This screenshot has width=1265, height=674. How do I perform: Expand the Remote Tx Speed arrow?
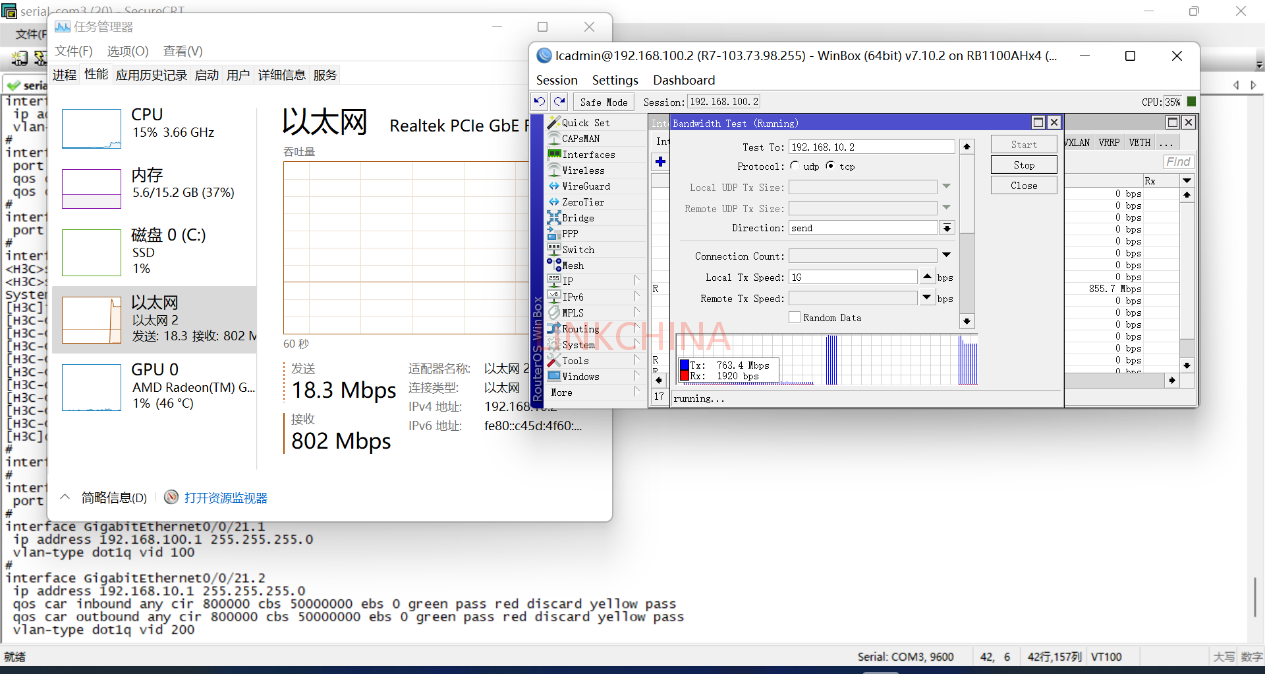coord(927,298)
